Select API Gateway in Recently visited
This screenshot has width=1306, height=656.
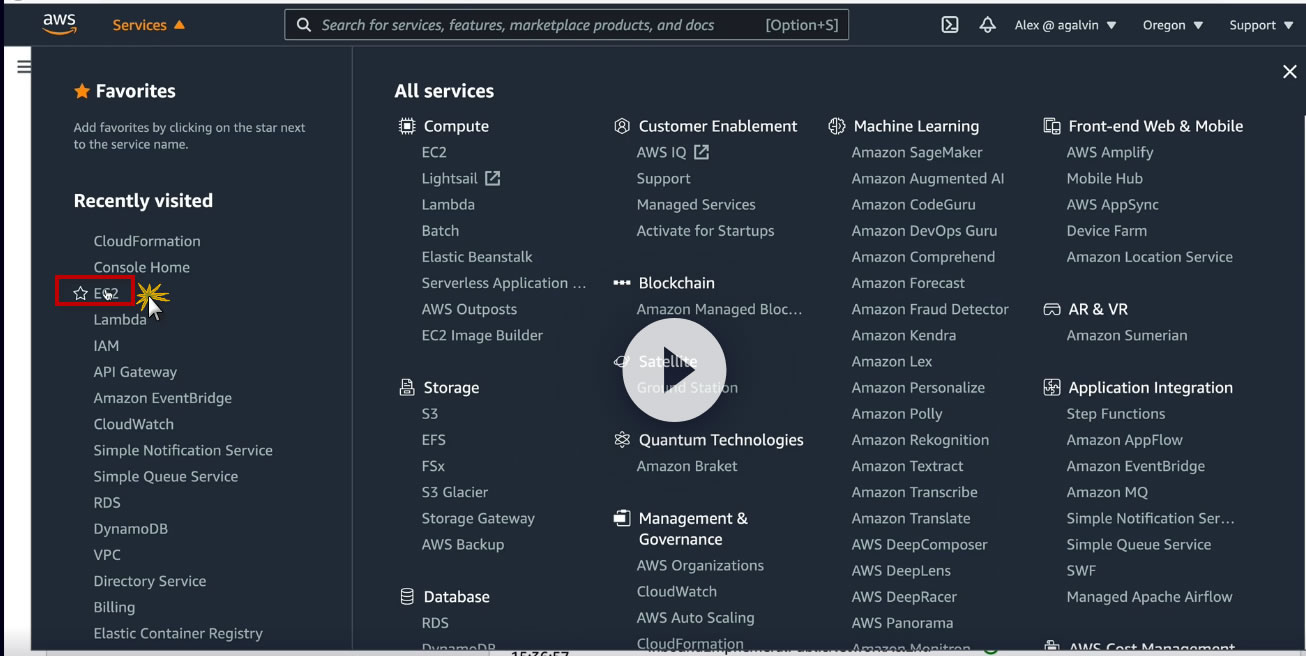(135, 372)
